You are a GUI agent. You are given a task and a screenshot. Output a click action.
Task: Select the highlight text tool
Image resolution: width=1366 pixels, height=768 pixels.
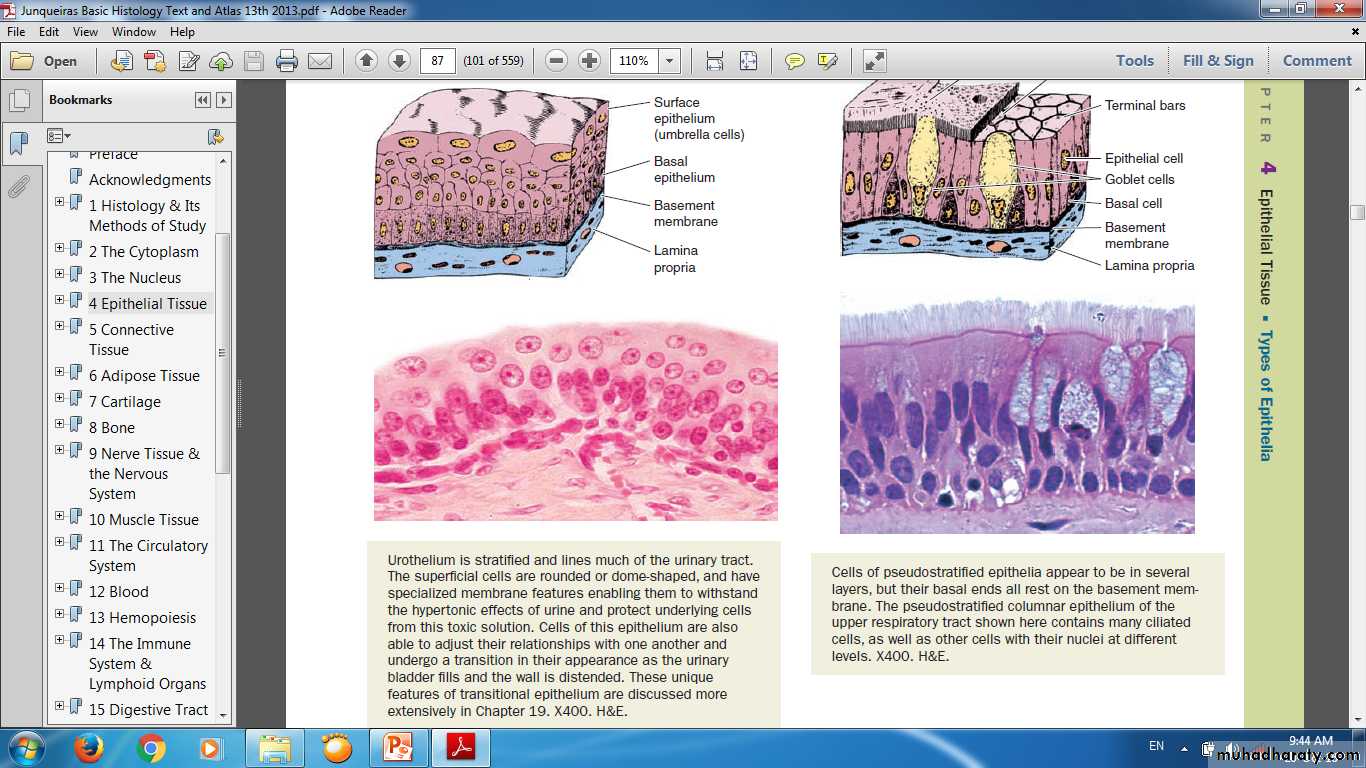(x=827, y=61)
